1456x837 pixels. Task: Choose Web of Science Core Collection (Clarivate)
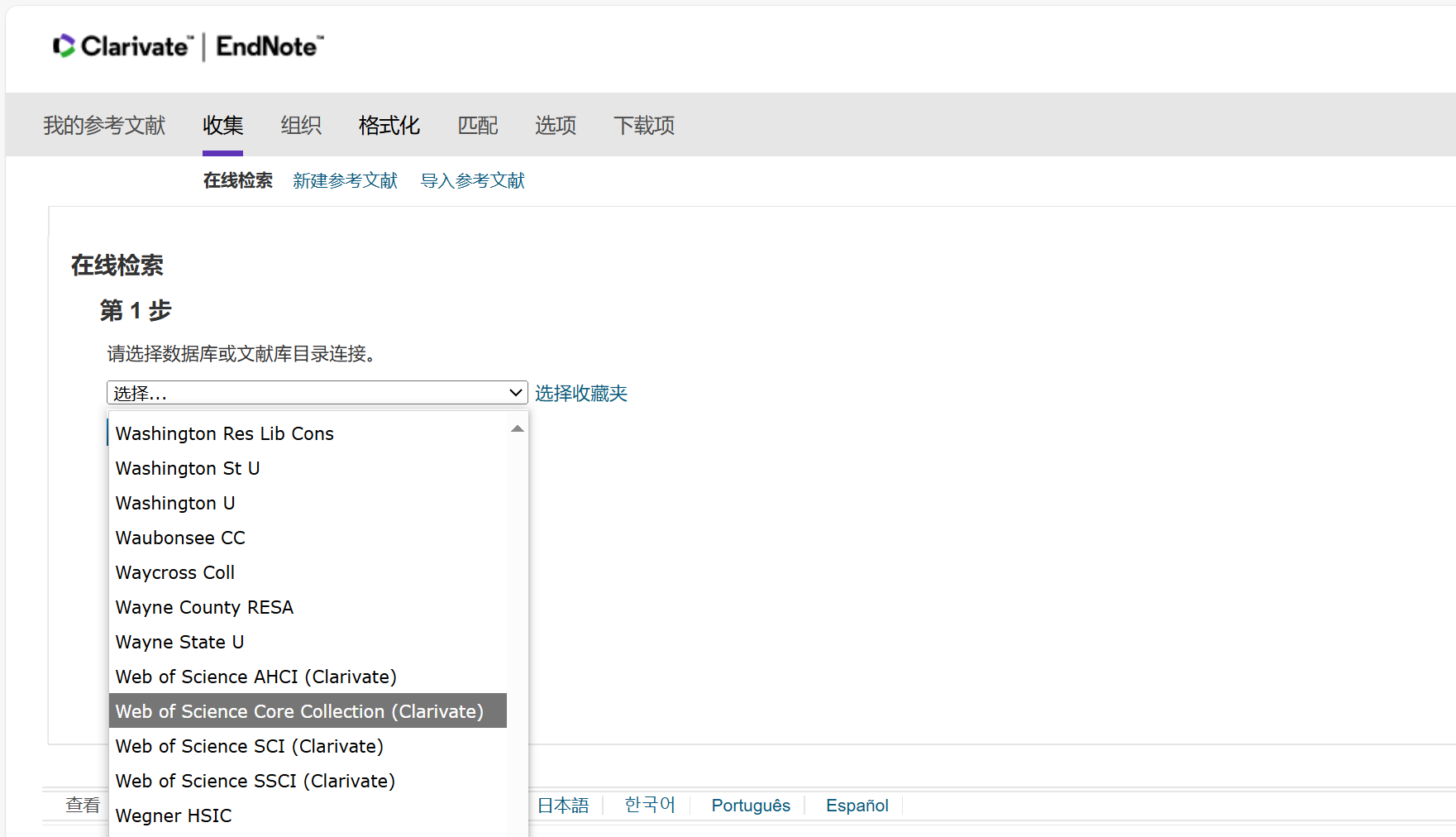click(x=308, y=711)
